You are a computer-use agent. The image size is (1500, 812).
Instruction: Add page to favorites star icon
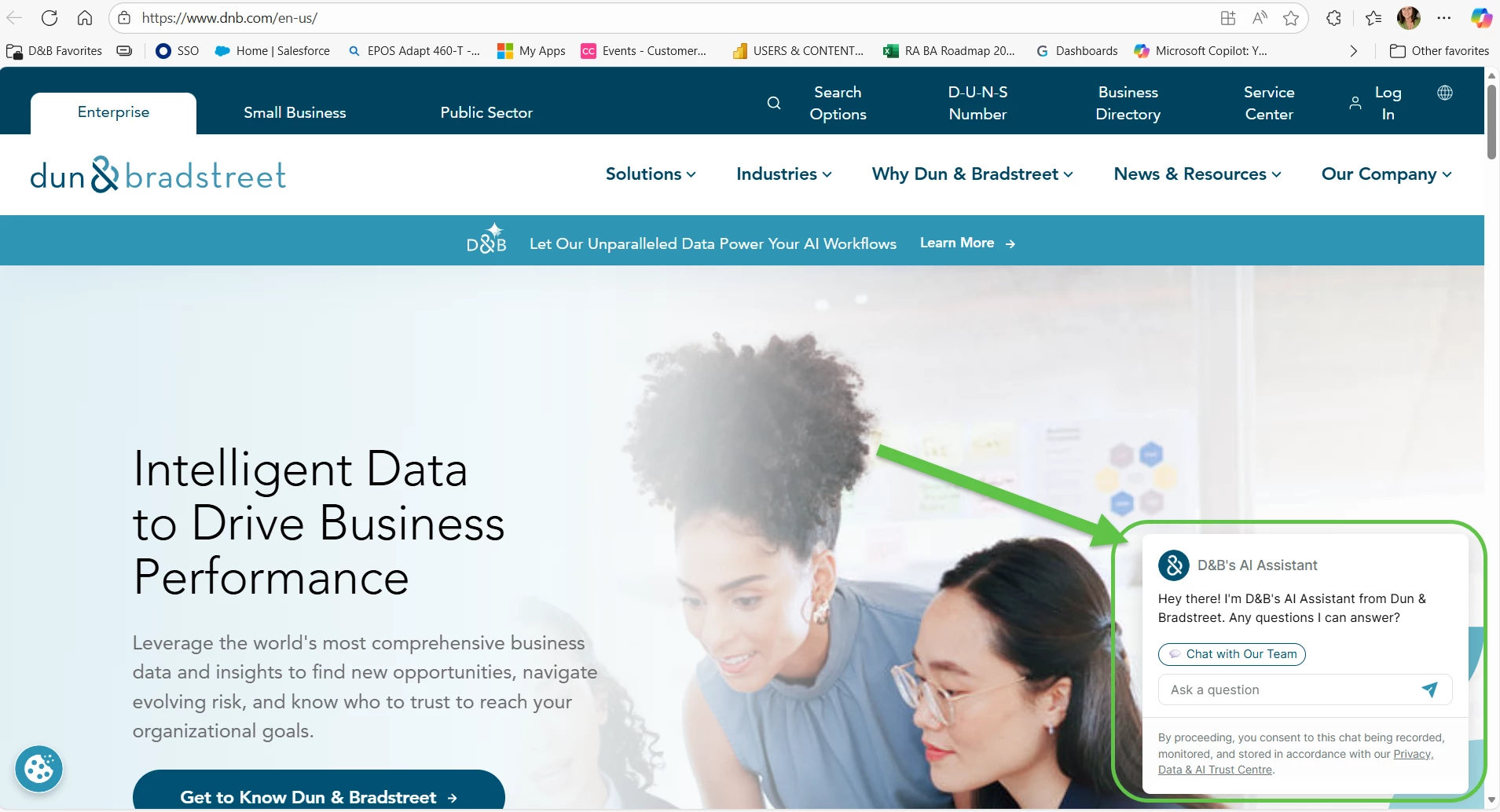pyautogui.click(x=1291, y=18)
